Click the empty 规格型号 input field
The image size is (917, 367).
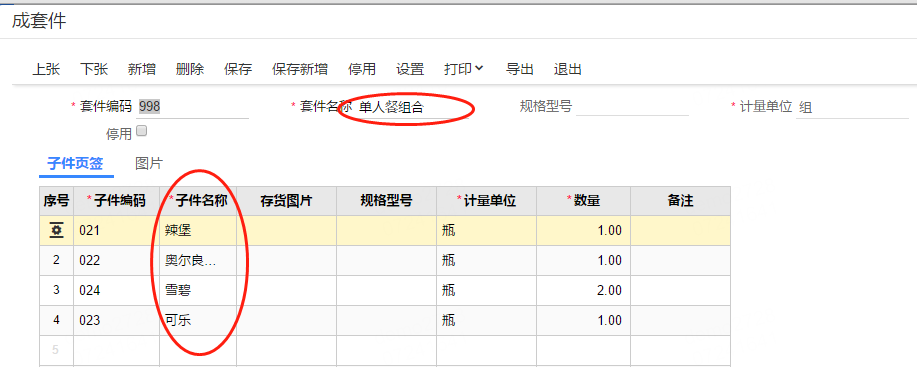[632, 106]
